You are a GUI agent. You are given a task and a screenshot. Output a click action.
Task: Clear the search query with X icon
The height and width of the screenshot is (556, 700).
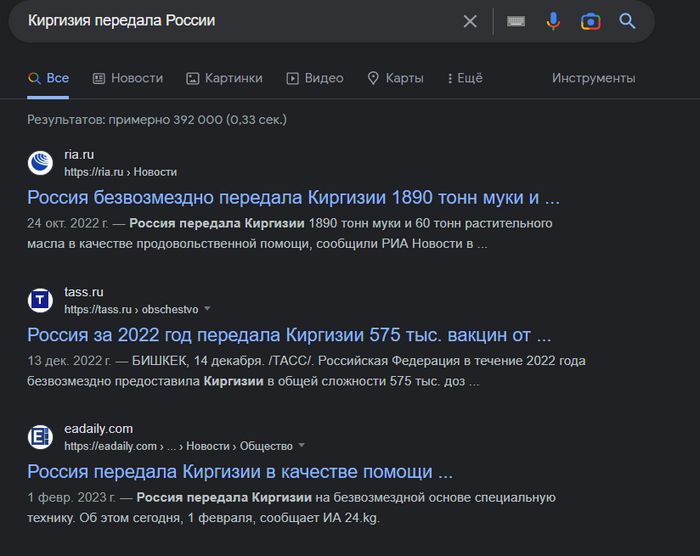pos(470,21)
